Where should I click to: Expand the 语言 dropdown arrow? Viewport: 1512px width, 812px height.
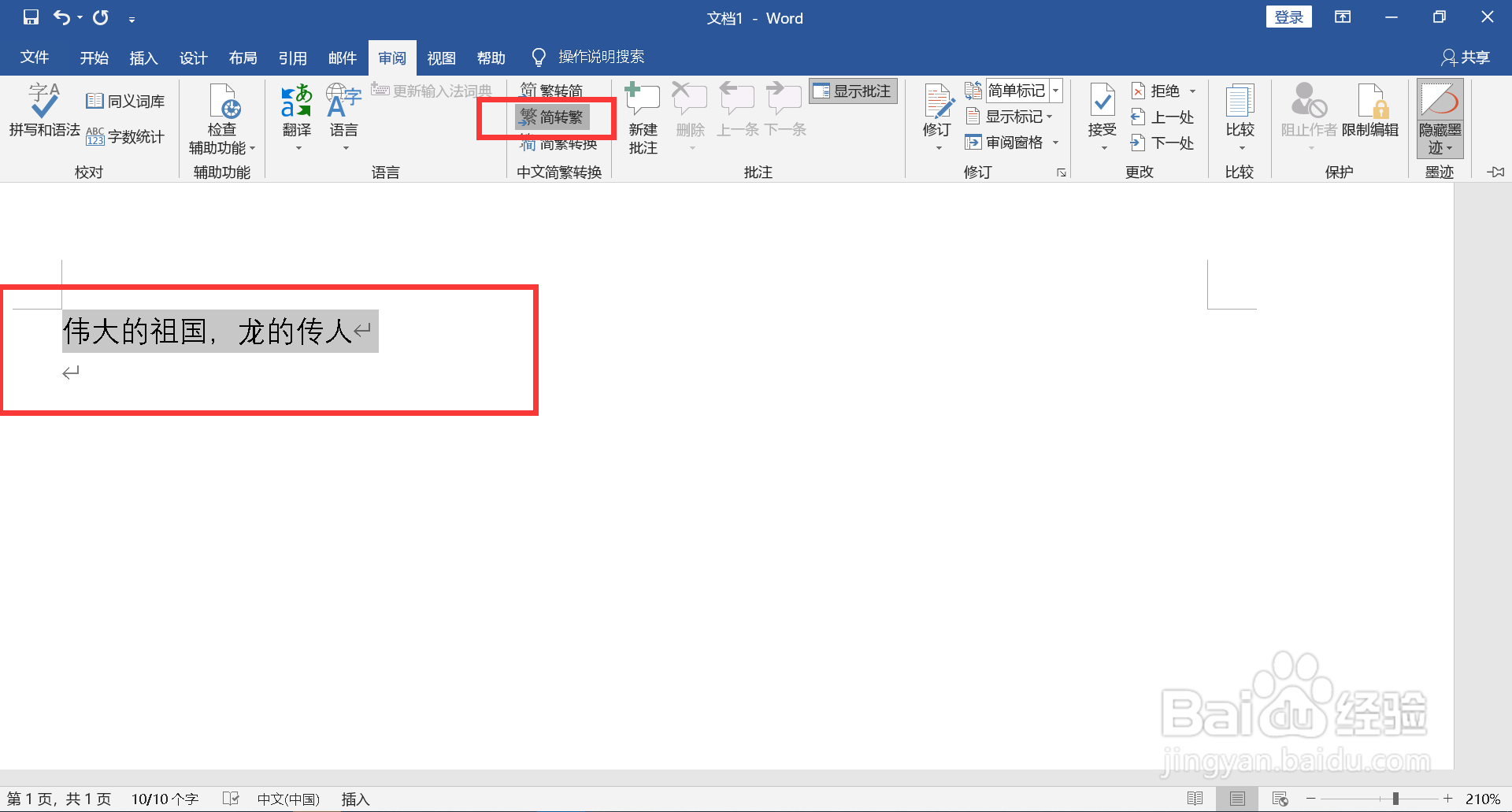345,148
